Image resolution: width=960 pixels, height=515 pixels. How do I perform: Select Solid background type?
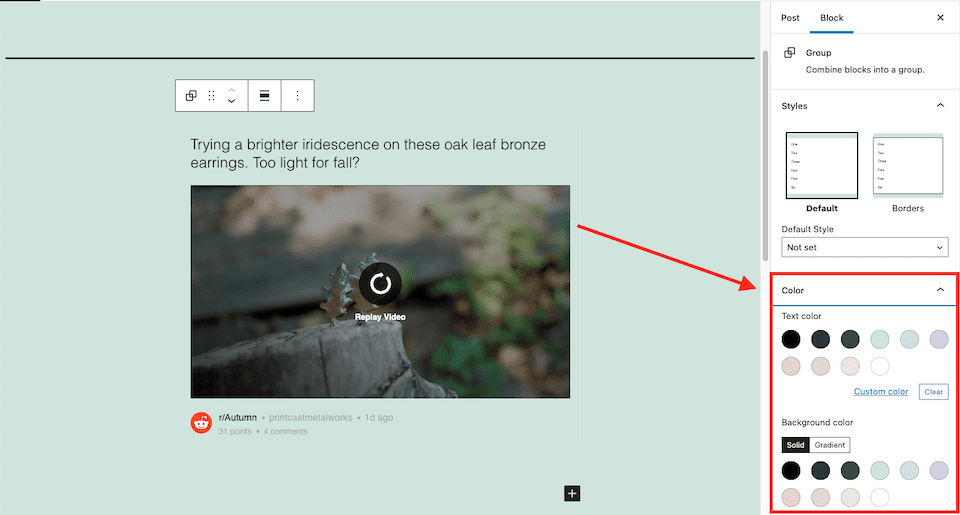795,445
